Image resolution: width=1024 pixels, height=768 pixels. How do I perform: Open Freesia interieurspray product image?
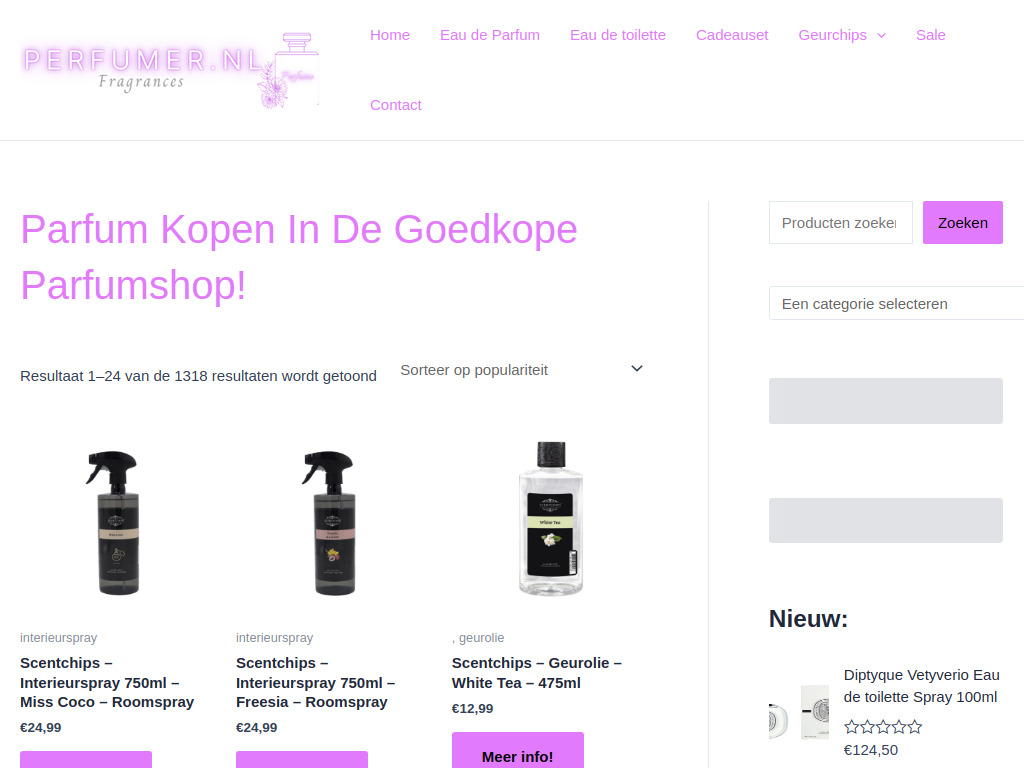[x=330, y=521]
